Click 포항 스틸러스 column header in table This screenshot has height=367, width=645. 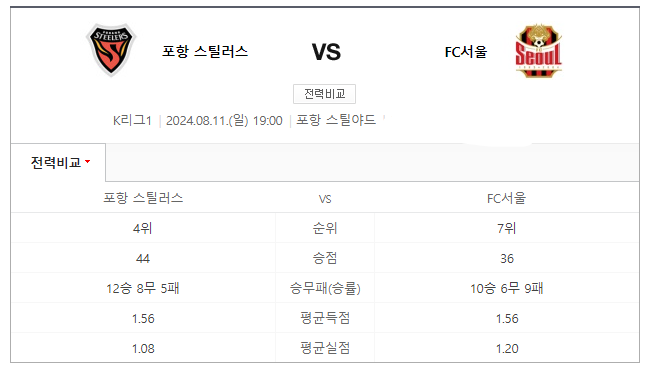(x=143, y=198)
